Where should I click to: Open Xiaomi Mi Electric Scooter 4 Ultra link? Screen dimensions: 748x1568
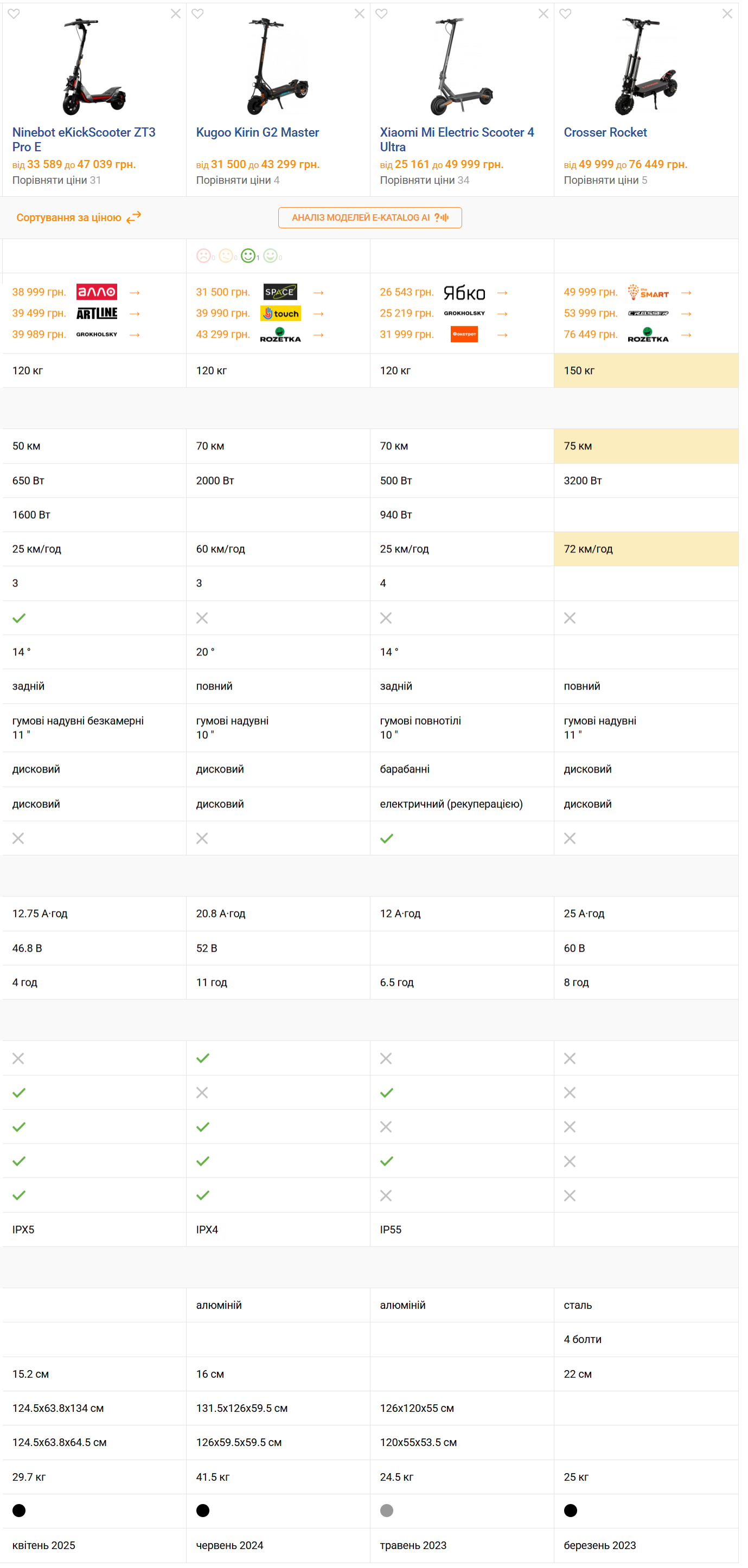coord(457,139)
